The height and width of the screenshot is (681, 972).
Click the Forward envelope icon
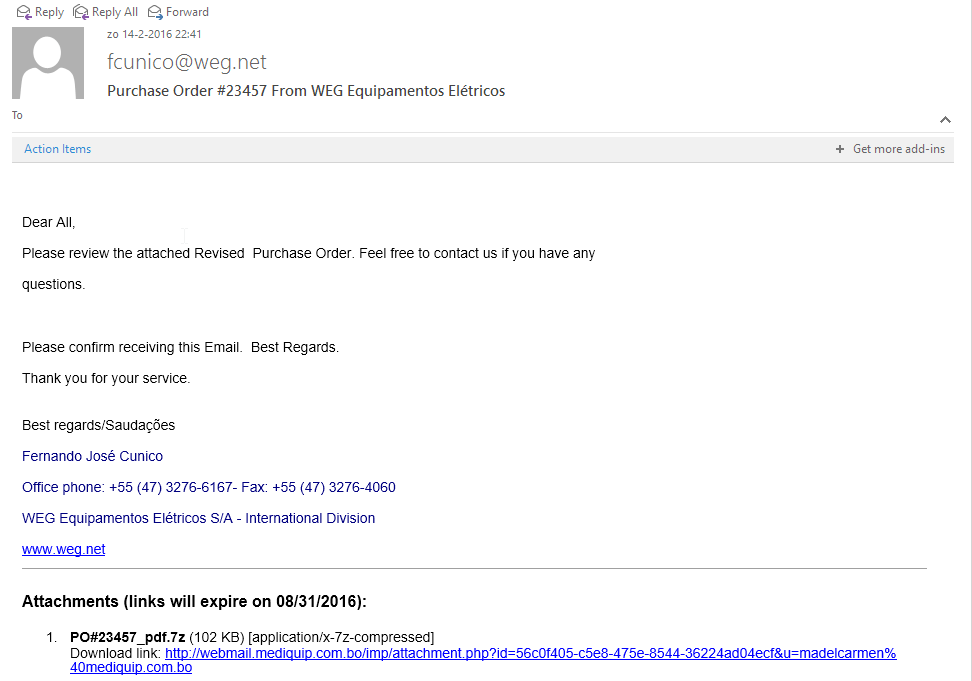[155, 12]
